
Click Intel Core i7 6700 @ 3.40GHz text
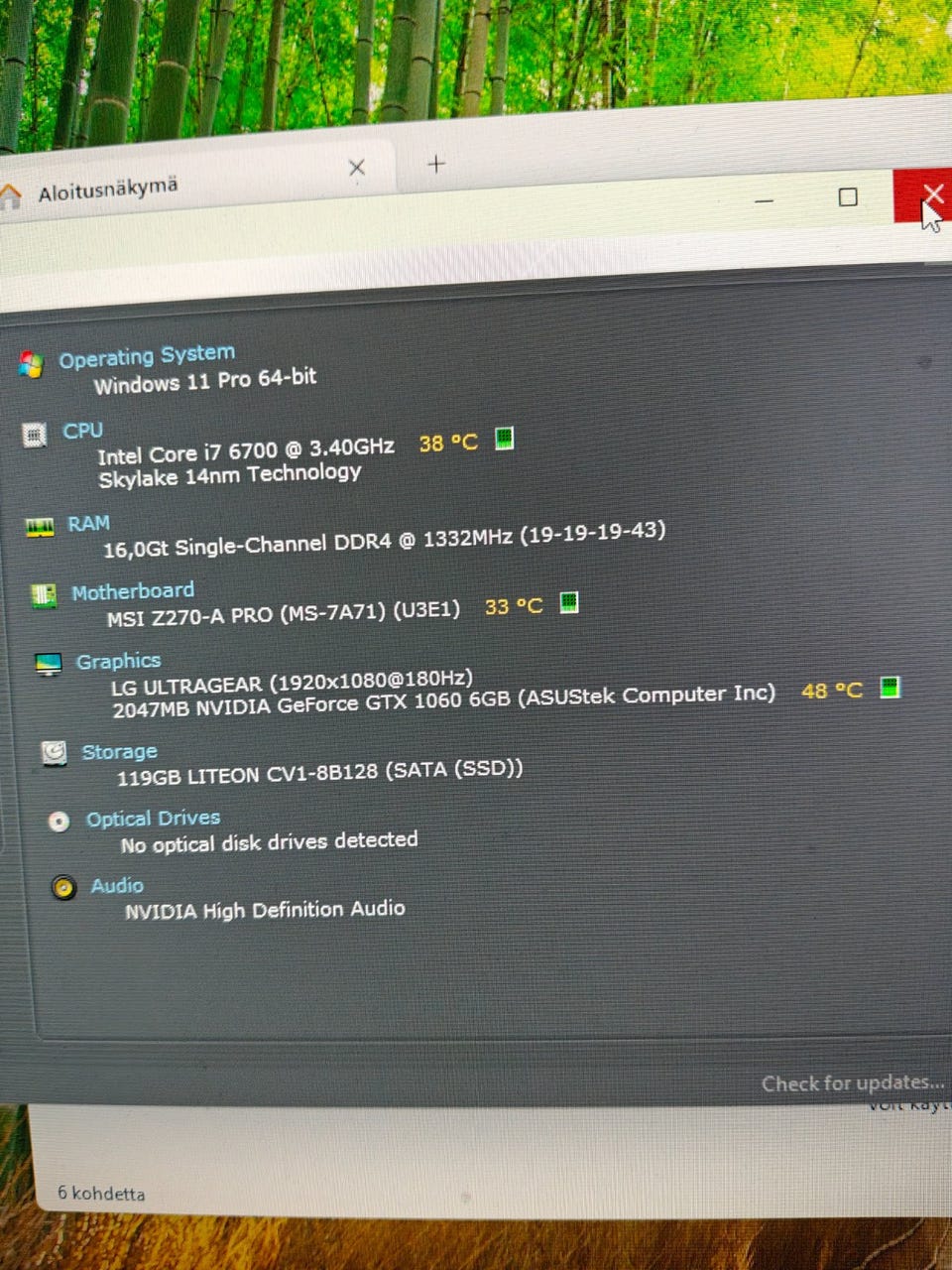[246, 451]
